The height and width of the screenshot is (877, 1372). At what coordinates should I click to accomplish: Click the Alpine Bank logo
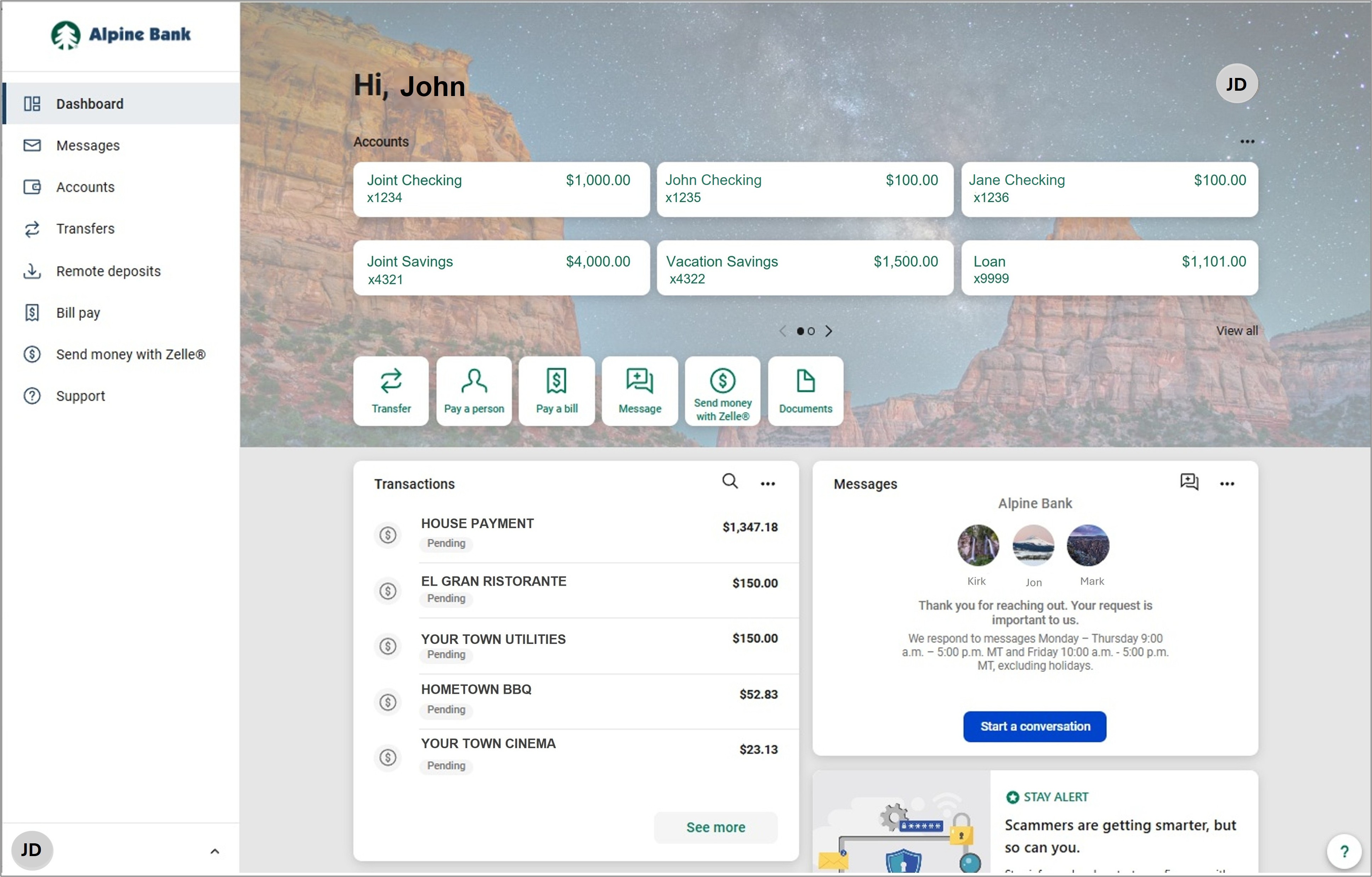120,35
